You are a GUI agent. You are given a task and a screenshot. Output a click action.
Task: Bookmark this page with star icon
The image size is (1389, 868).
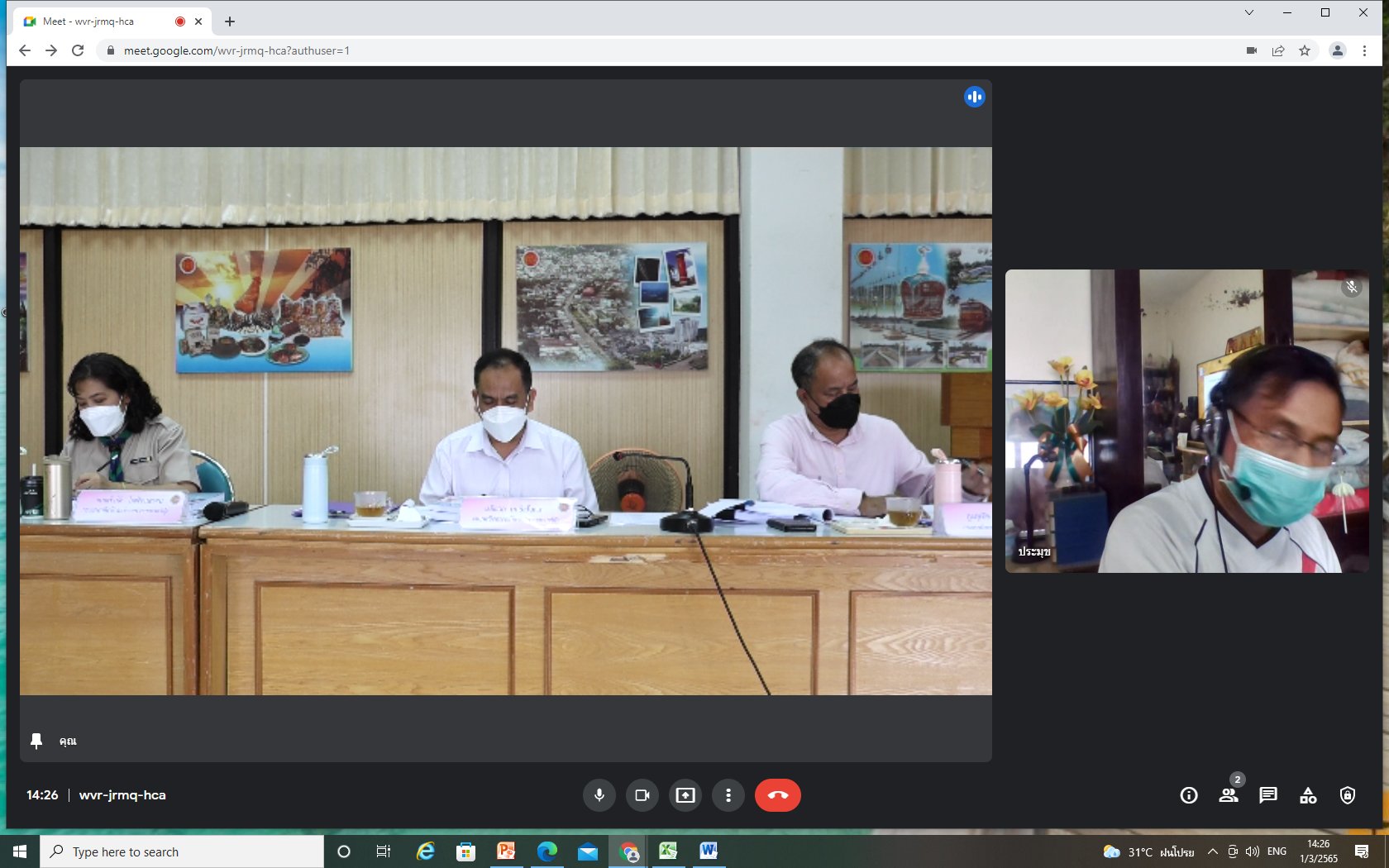tap(1305, 50)
